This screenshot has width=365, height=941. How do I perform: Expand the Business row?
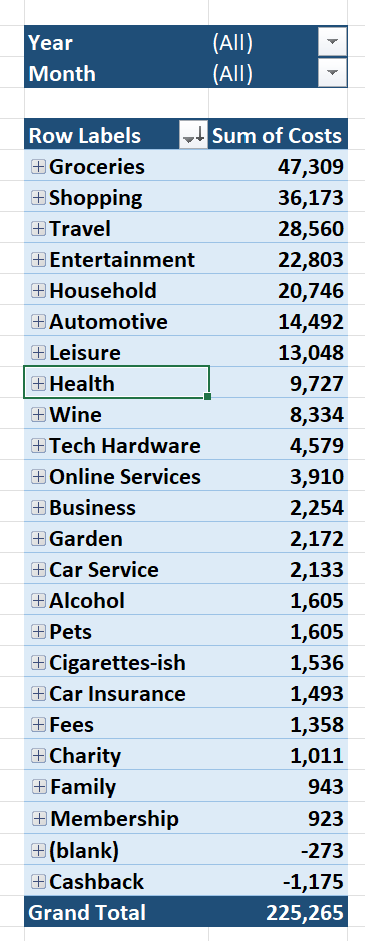(x=38, y=508)
